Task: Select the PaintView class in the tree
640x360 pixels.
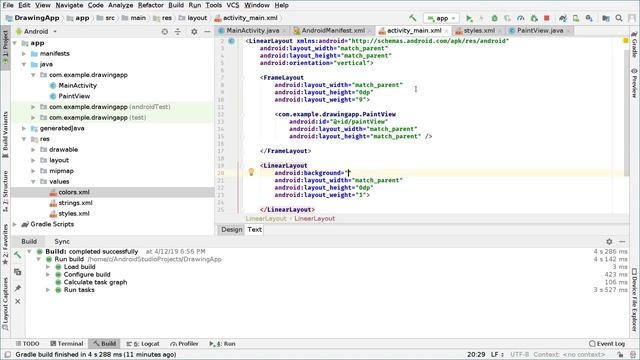Action: point(74,96)
